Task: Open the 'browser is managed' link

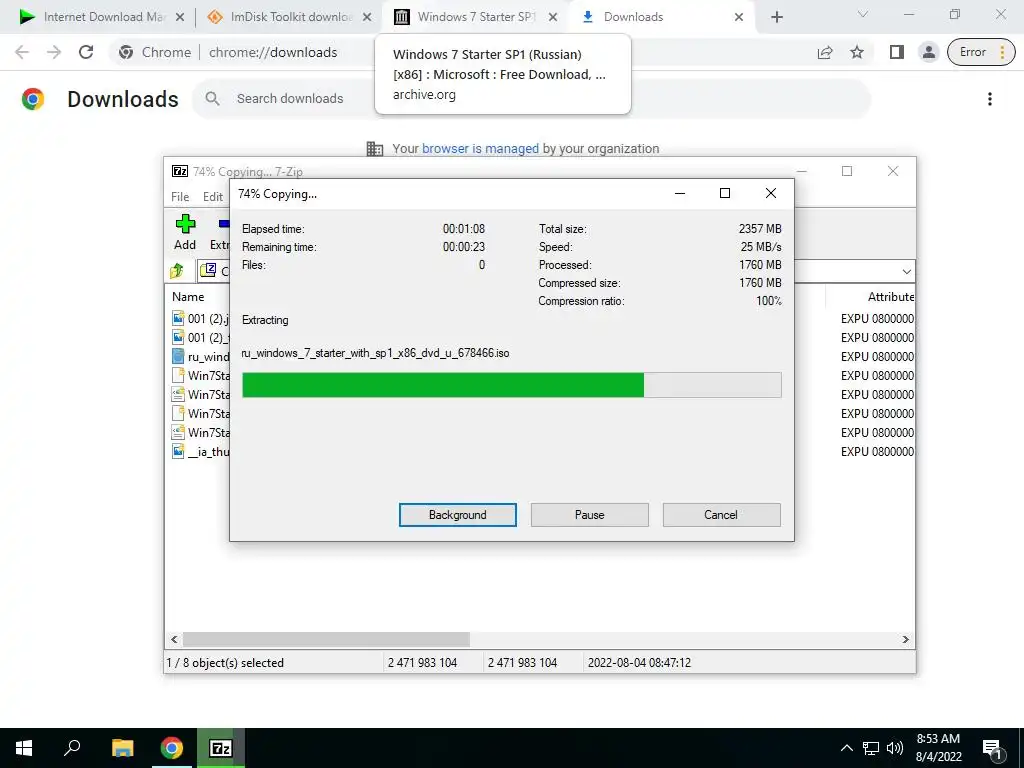Action: coord(480,148)
